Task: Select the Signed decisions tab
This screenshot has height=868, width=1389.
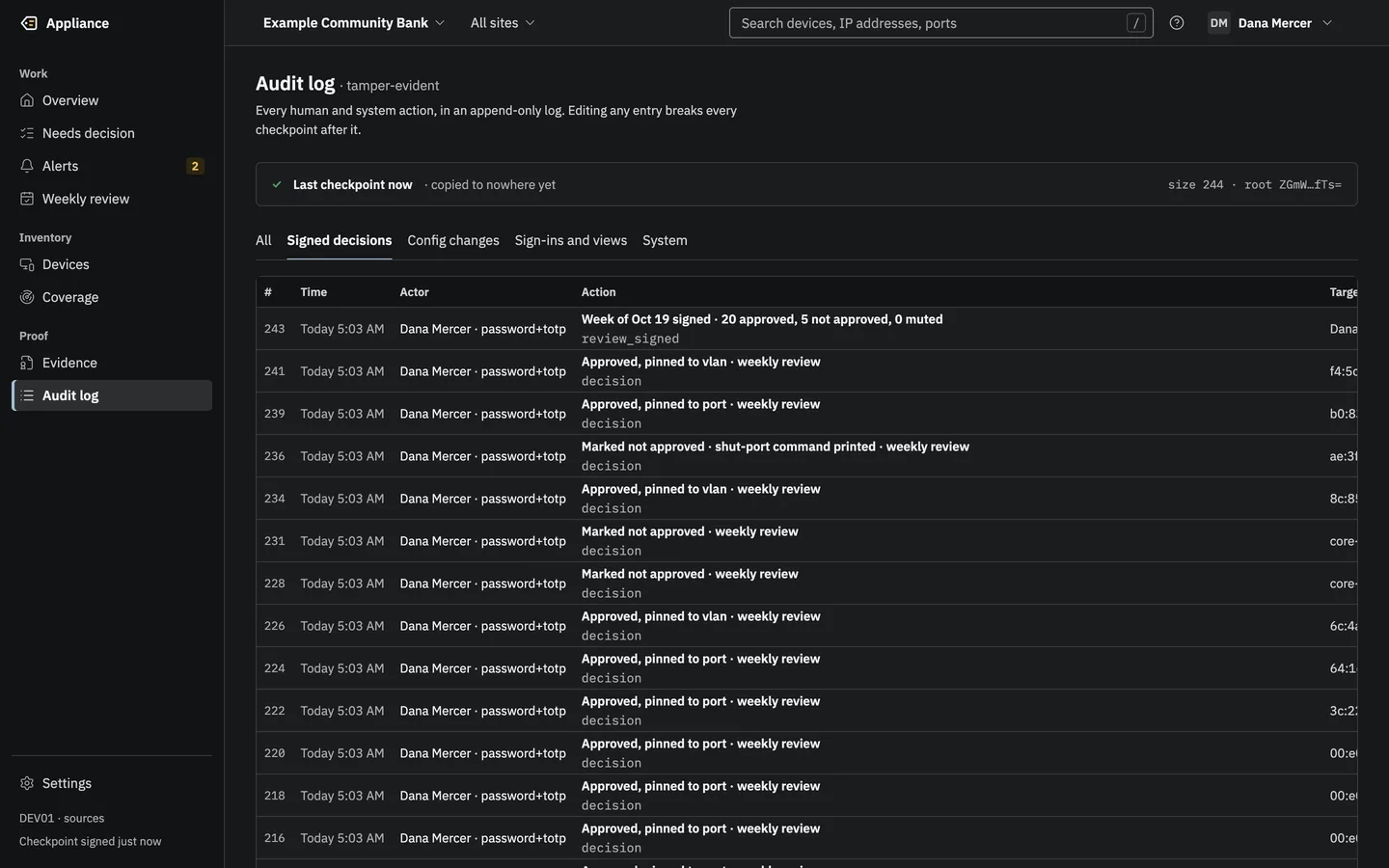Action: pyautogui.click(x=340, y=240)
